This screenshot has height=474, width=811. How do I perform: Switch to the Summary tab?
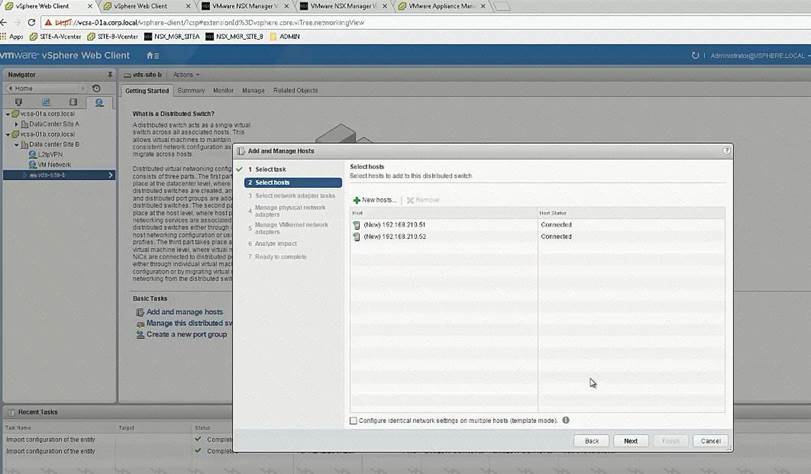click(x=191, y=90)
